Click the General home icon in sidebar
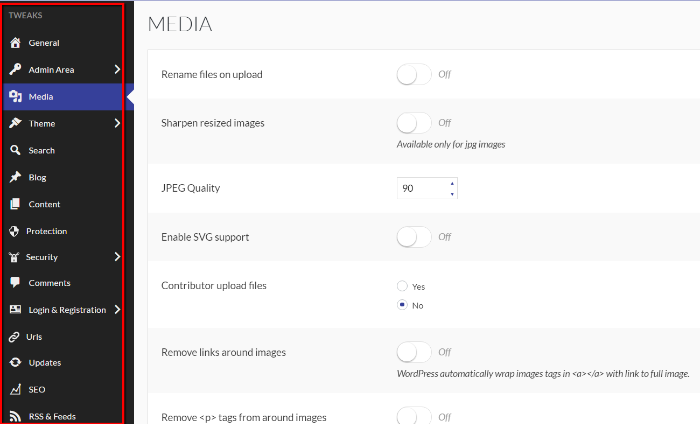The image size is (700, 424). coord(15,43)
